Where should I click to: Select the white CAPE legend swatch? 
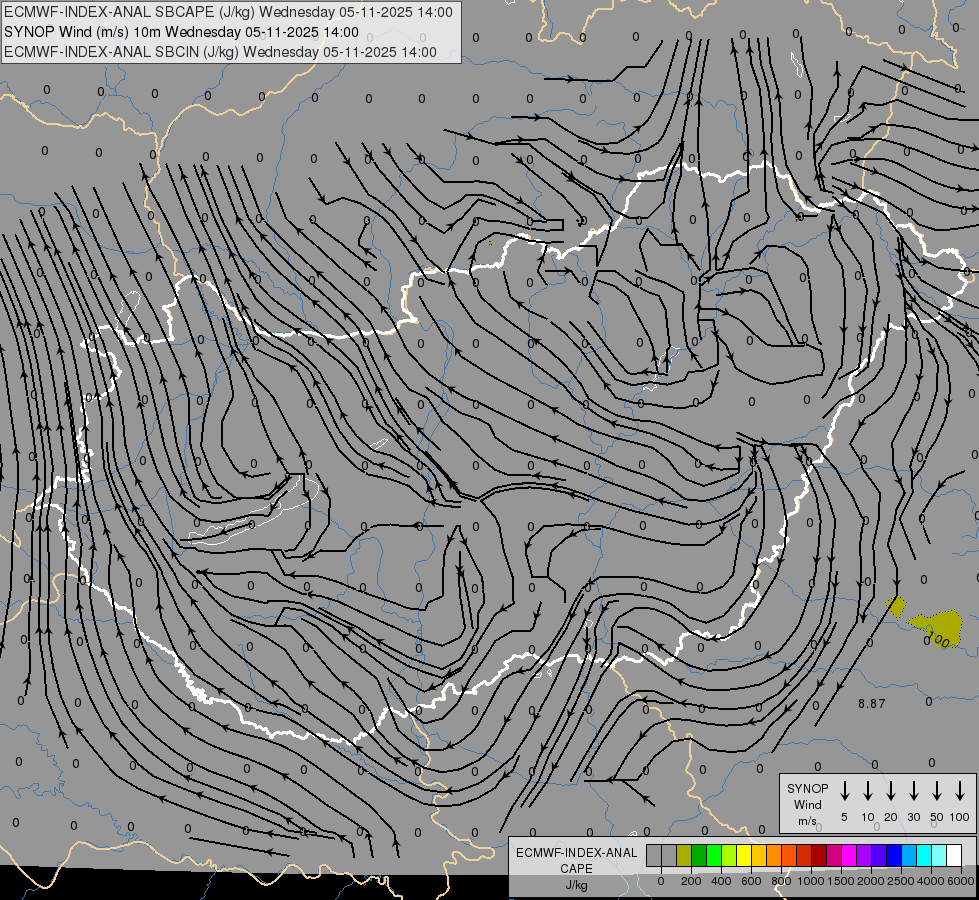tap(954, 855)
